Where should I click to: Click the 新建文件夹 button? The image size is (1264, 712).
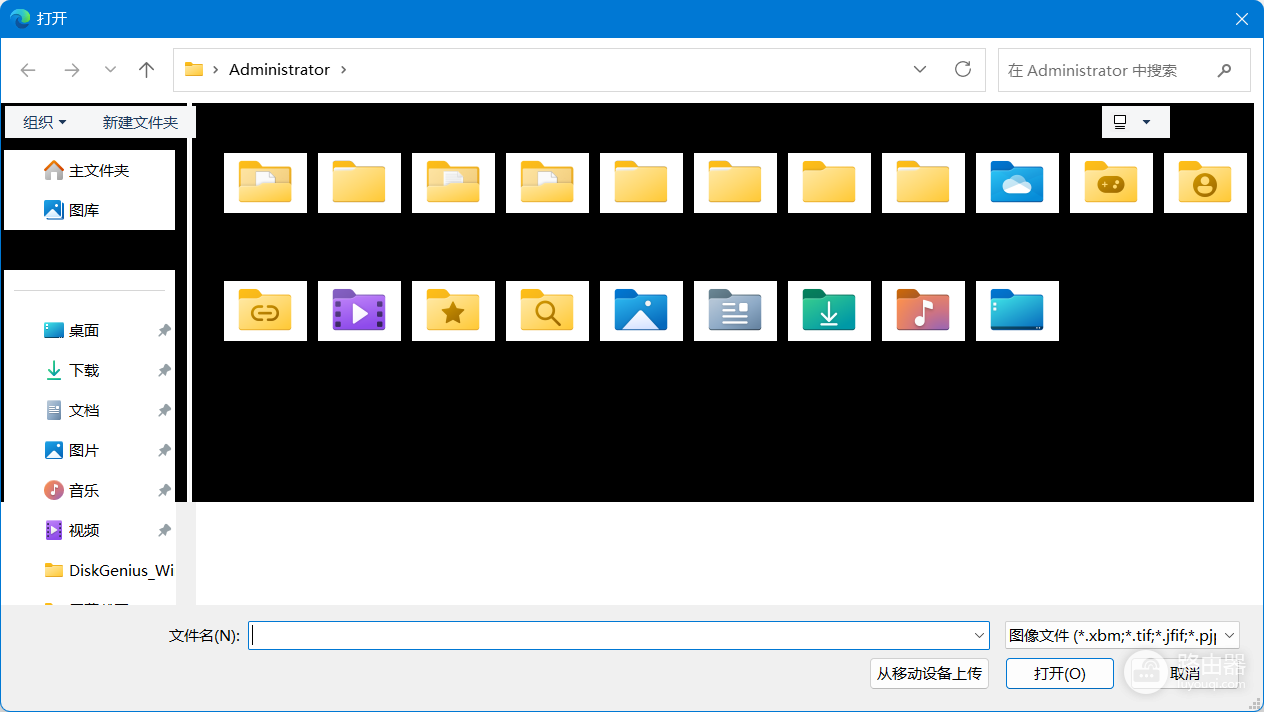[140, 122]
